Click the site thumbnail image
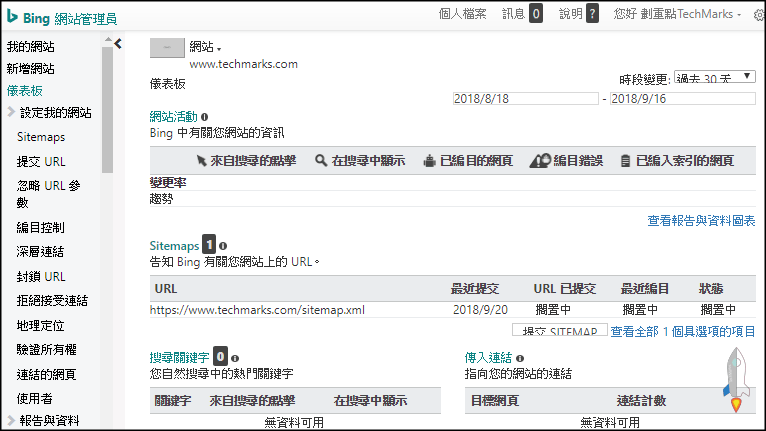766x431 pixels. [167, 48]
